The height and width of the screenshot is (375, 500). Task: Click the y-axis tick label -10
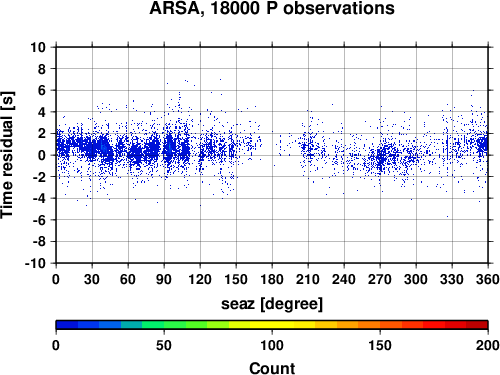point(35,263)
